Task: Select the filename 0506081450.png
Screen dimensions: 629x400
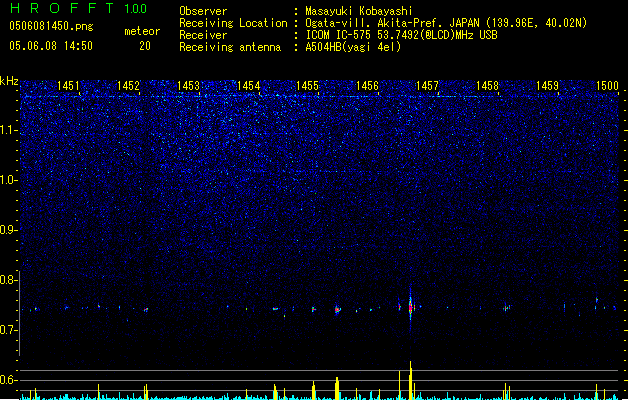Action: (x=51, y=26)
